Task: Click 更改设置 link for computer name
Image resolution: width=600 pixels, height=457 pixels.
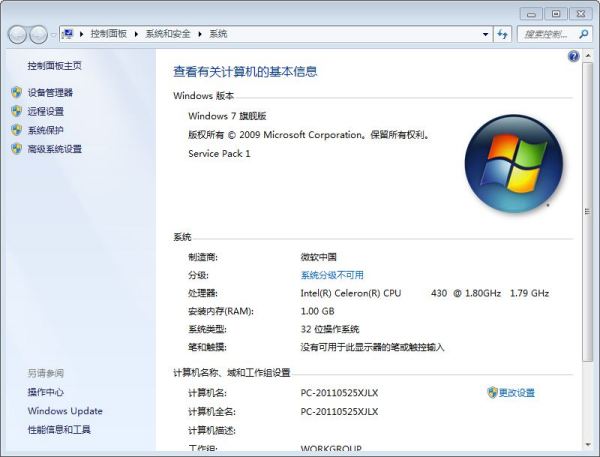Action: (517, 393)
